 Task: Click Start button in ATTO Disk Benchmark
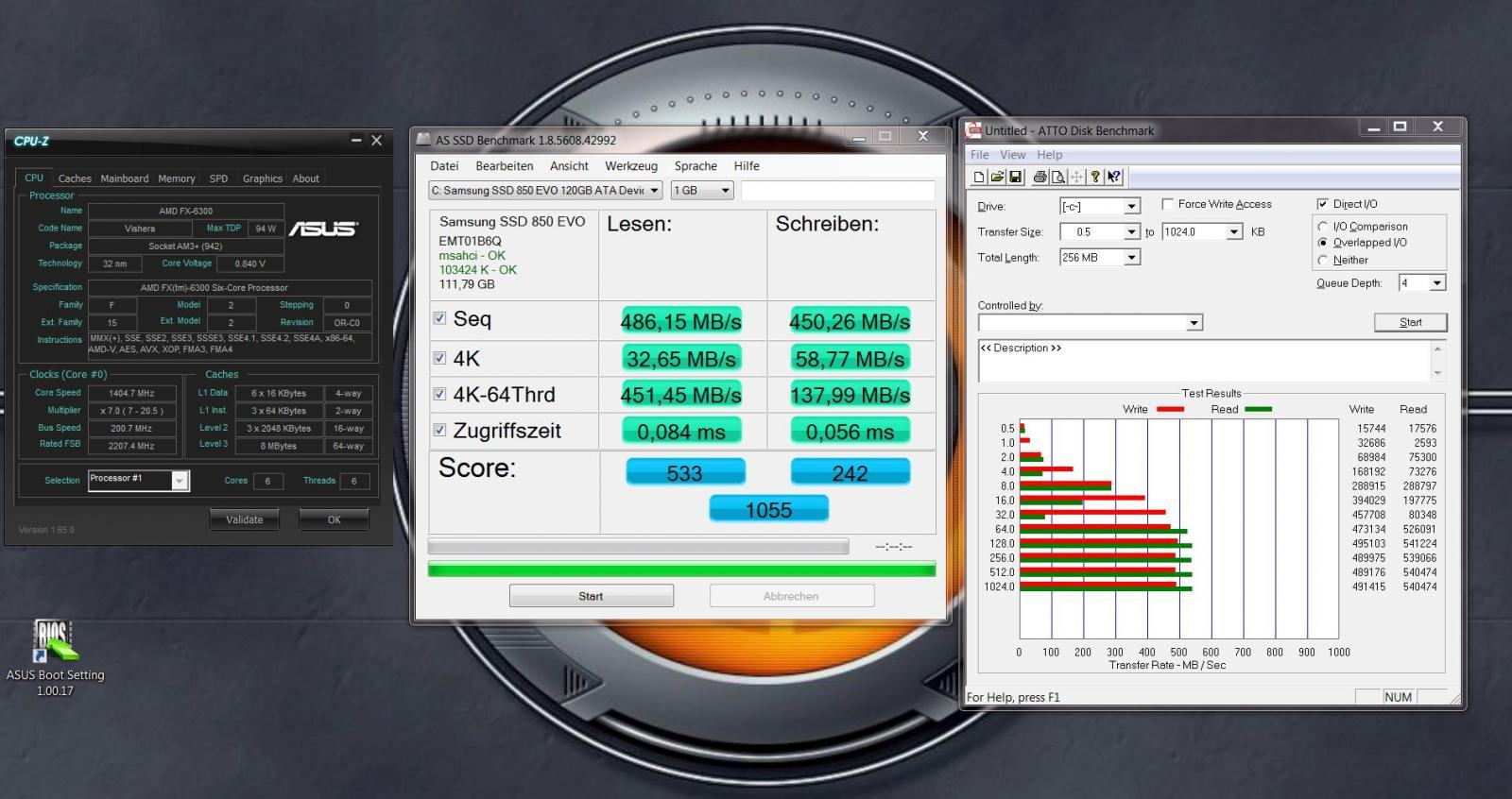click(x=1410, y=322)
